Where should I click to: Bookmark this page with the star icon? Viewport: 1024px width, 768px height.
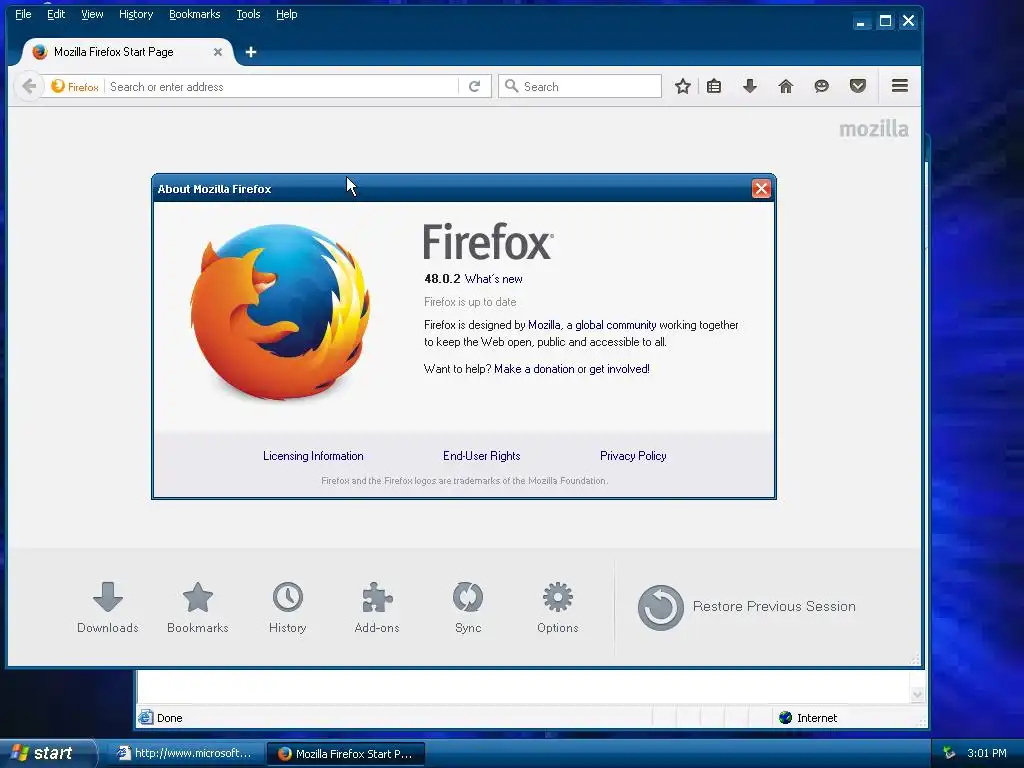[682, 86]
